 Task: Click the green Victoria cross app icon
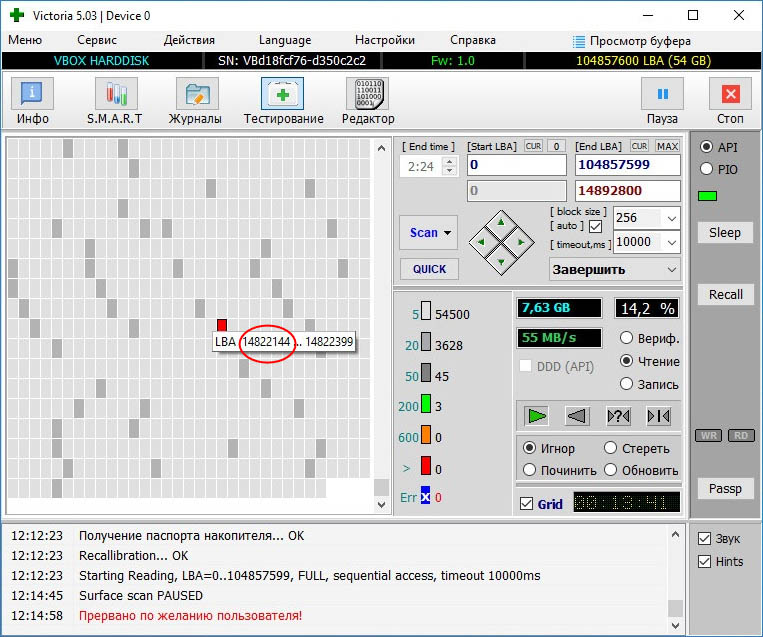(17, 15)
